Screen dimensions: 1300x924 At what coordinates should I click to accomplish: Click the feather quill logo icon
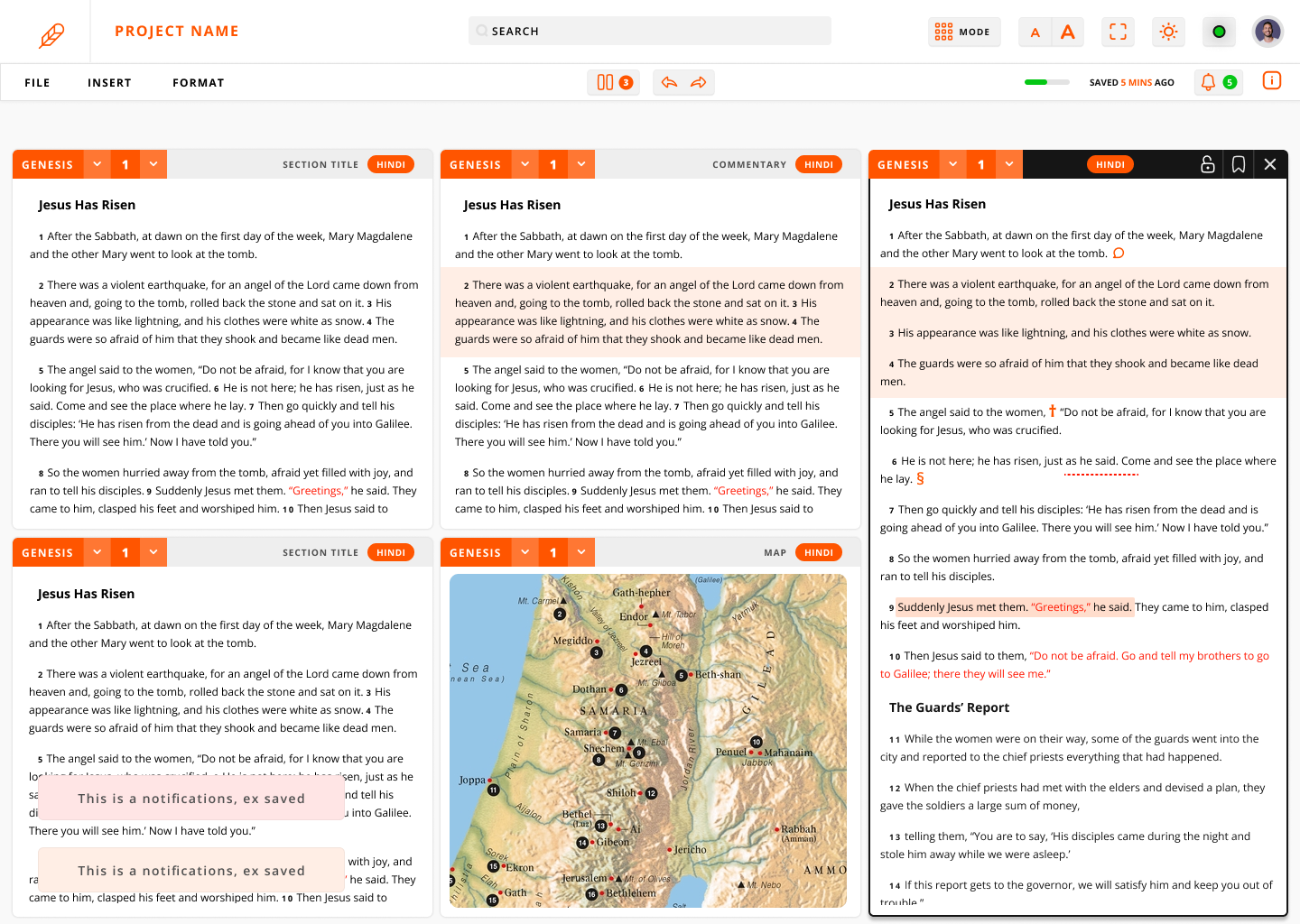point(51,35)
